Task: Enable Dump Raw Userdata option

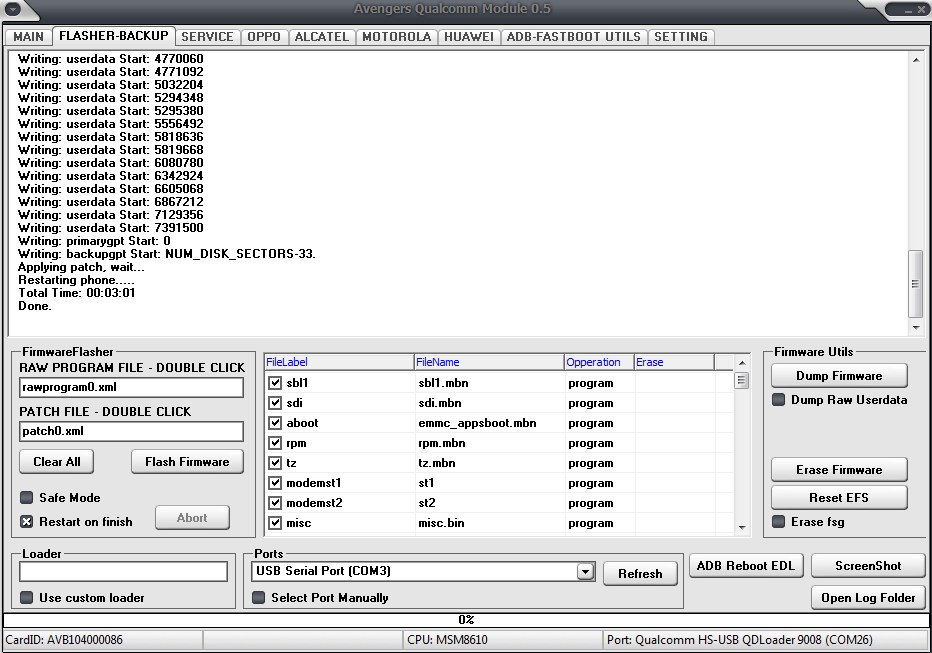Action: pos(778,400)
